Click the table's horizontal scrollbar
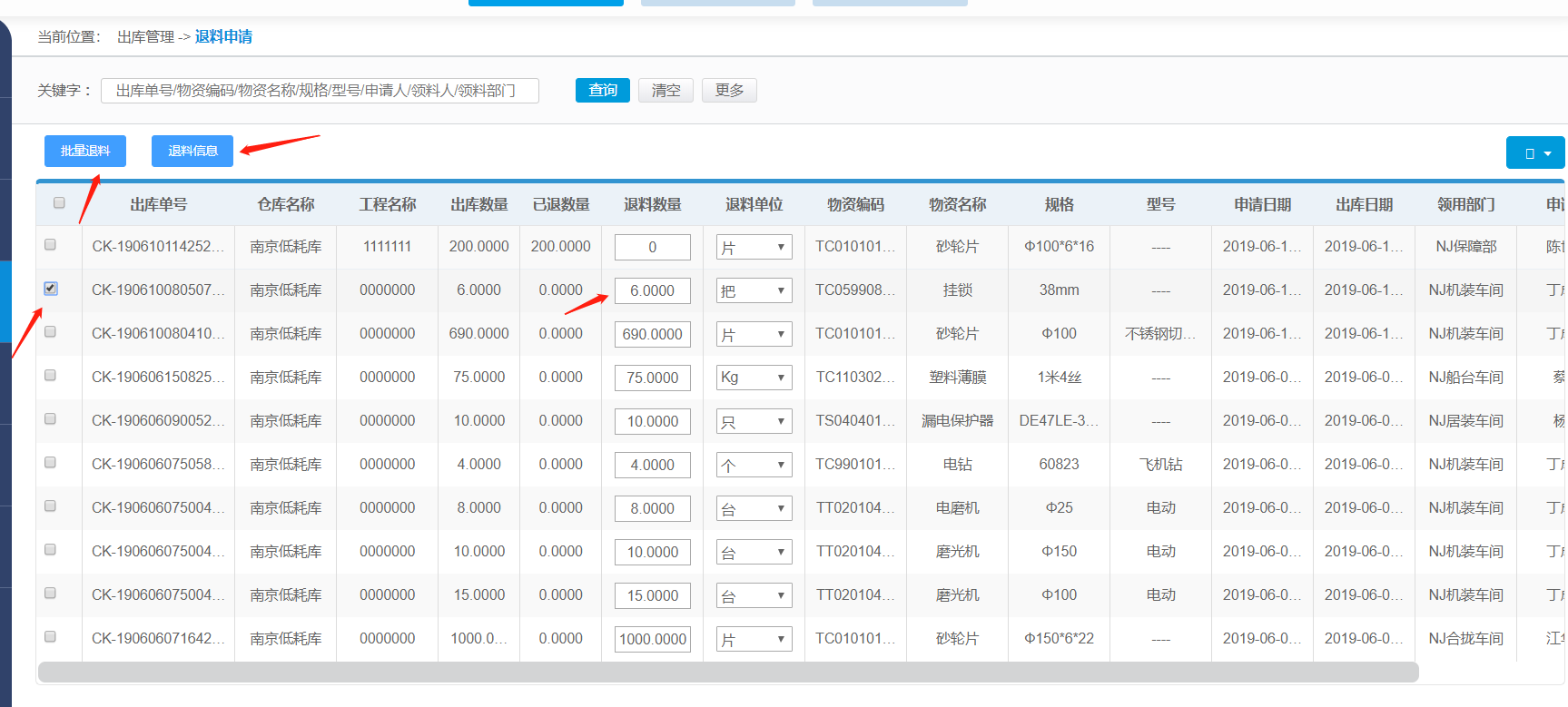The image size is (1568, 707). pos(726,672)
